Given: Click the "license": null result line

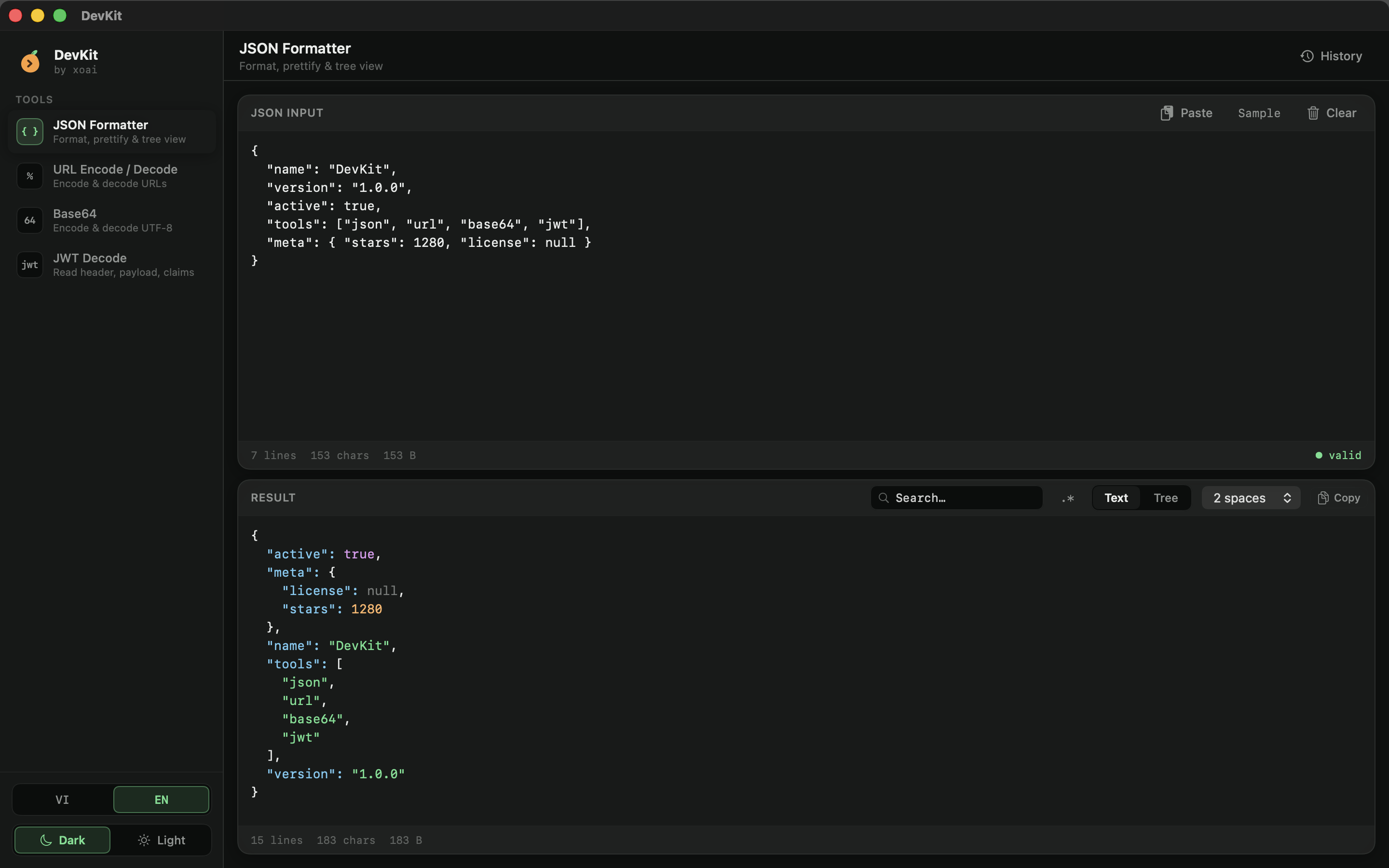Looking at the screenshot, I should pos(343,591).
